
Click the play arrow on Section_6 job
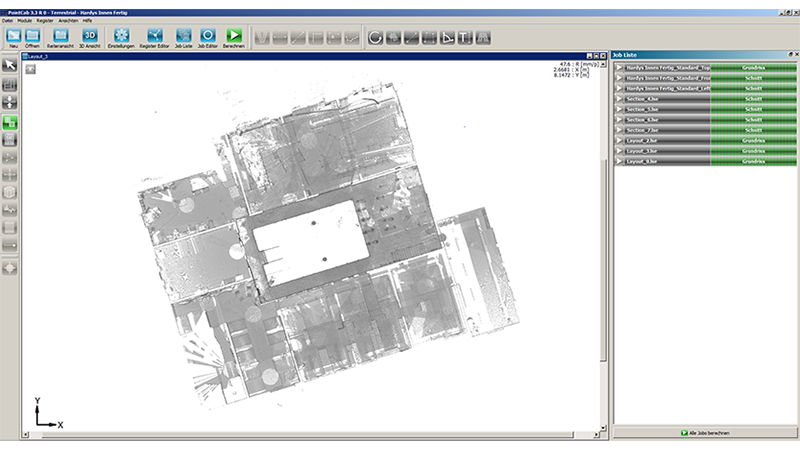(x=619, y=120)
